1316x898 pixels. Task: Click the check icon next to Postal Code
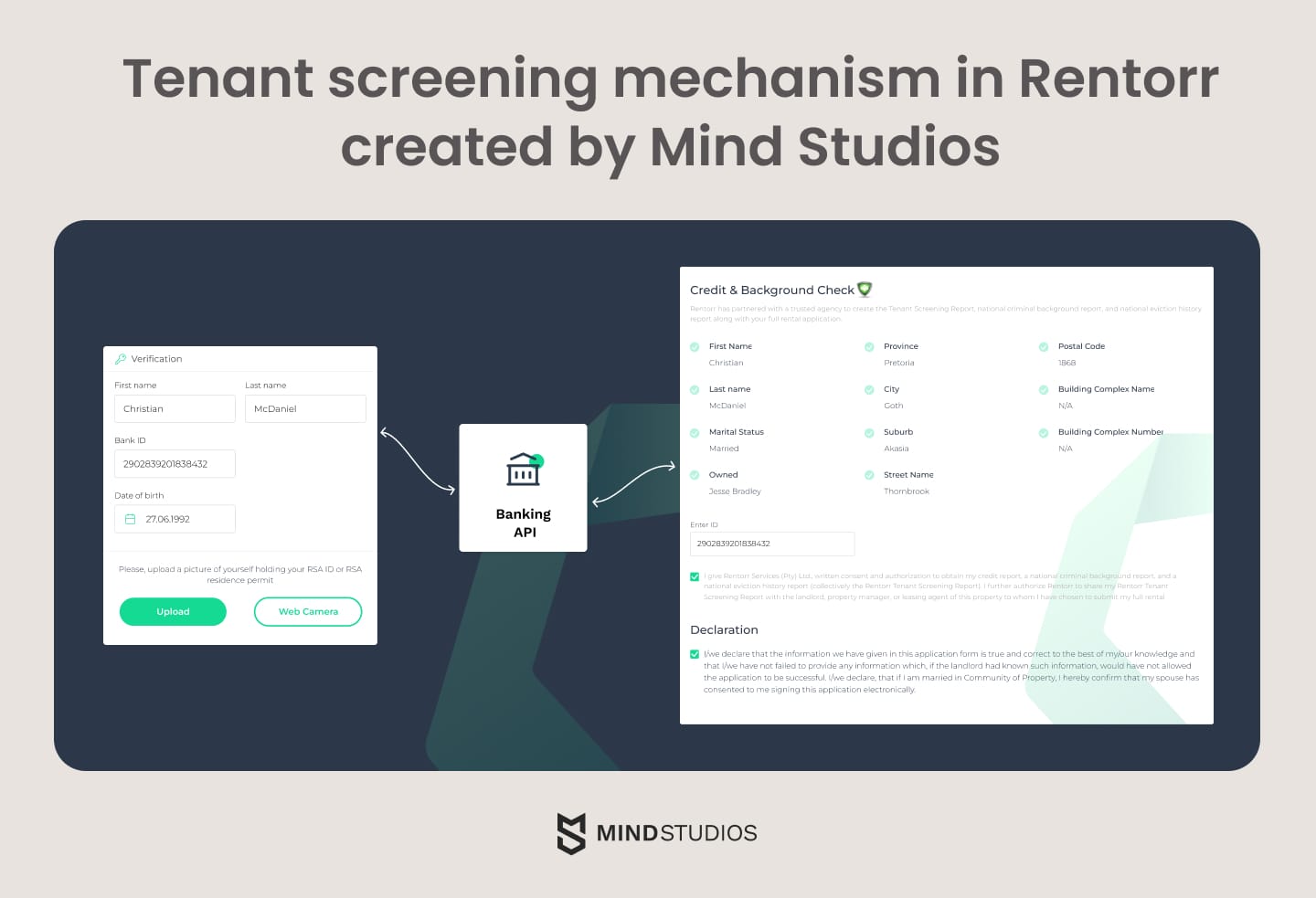[x=1044, y=347]
